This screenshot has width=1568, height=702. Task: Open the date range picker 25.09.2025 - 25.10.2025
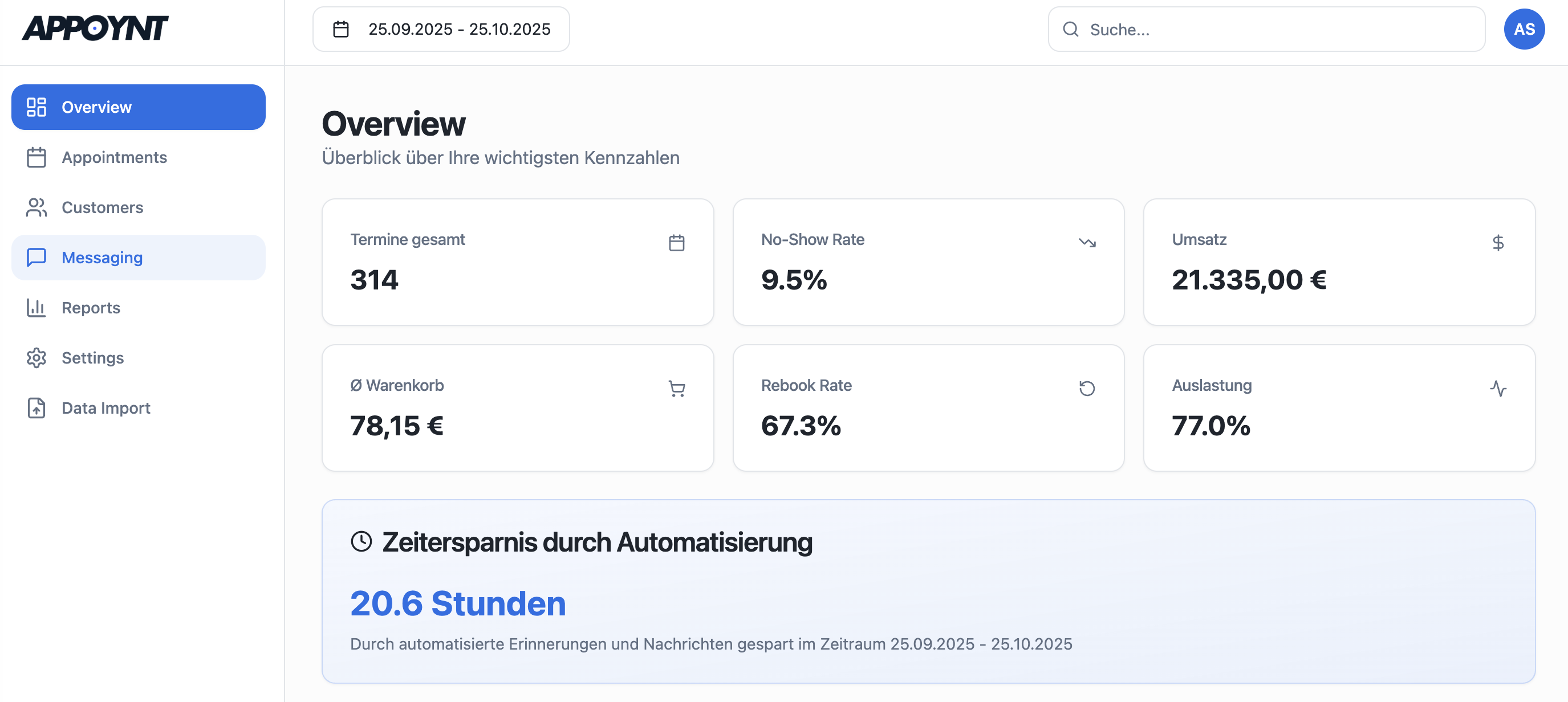click(441, 29)
